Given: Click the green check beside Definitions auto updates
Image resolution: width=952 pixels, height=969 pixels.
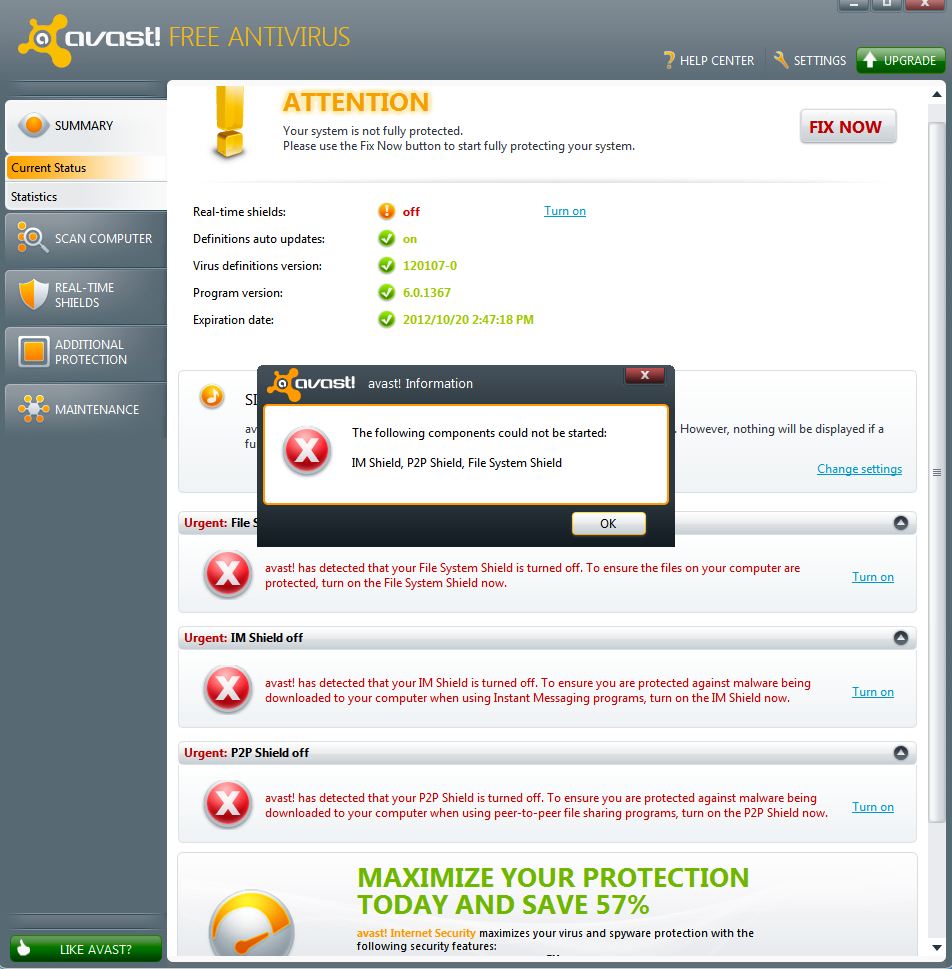Looking at the screenshot, I should point(386,239).
